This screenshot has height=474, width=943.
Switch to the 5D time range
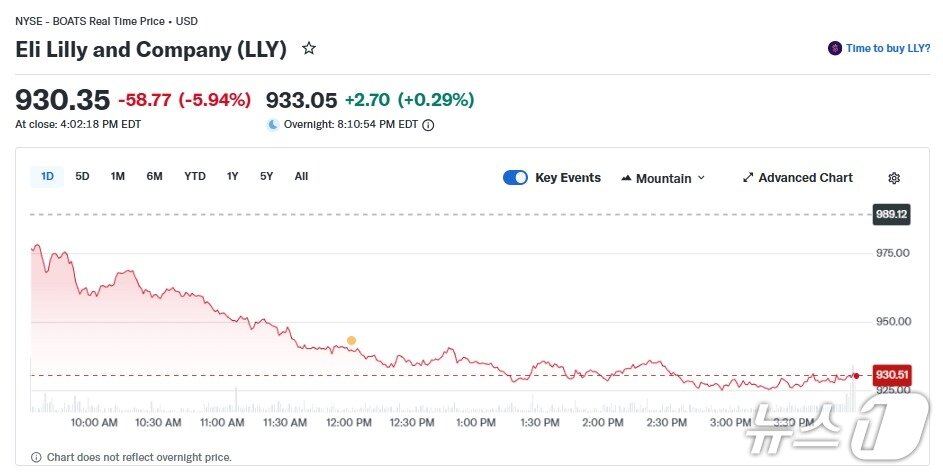coord(82,177)
